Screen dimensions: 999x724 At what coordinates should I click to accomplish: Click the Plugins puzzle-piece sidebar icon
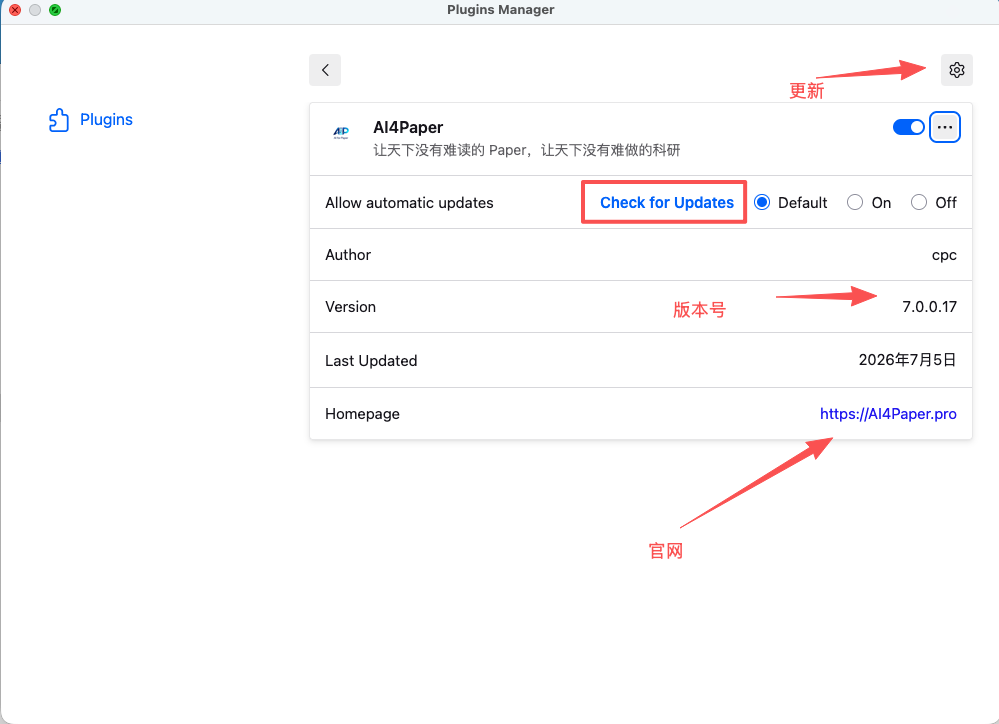coord(59,120)
